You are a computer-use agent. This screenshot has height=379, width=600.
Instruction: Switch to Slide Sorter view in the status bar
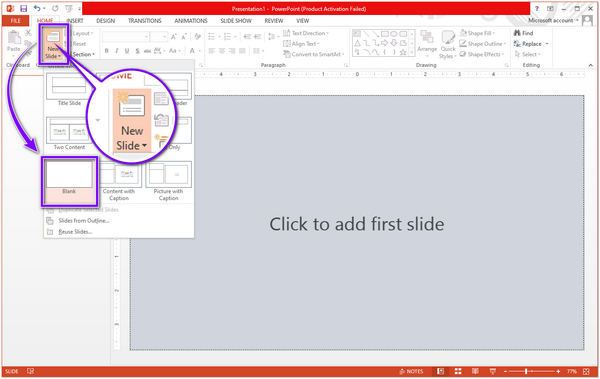[x=458, y=371]
